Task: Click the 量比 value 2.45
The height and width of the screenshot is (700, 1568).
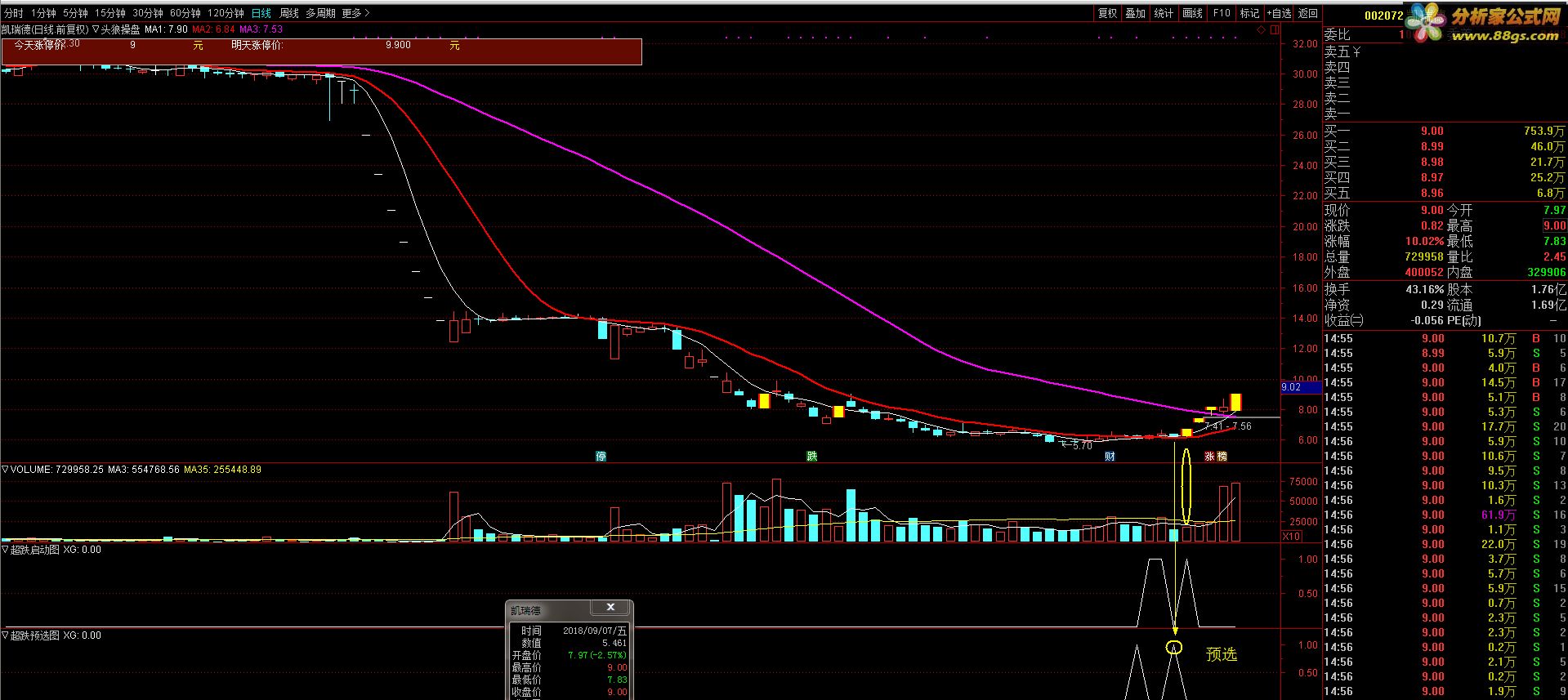Action: [1554, 256]
